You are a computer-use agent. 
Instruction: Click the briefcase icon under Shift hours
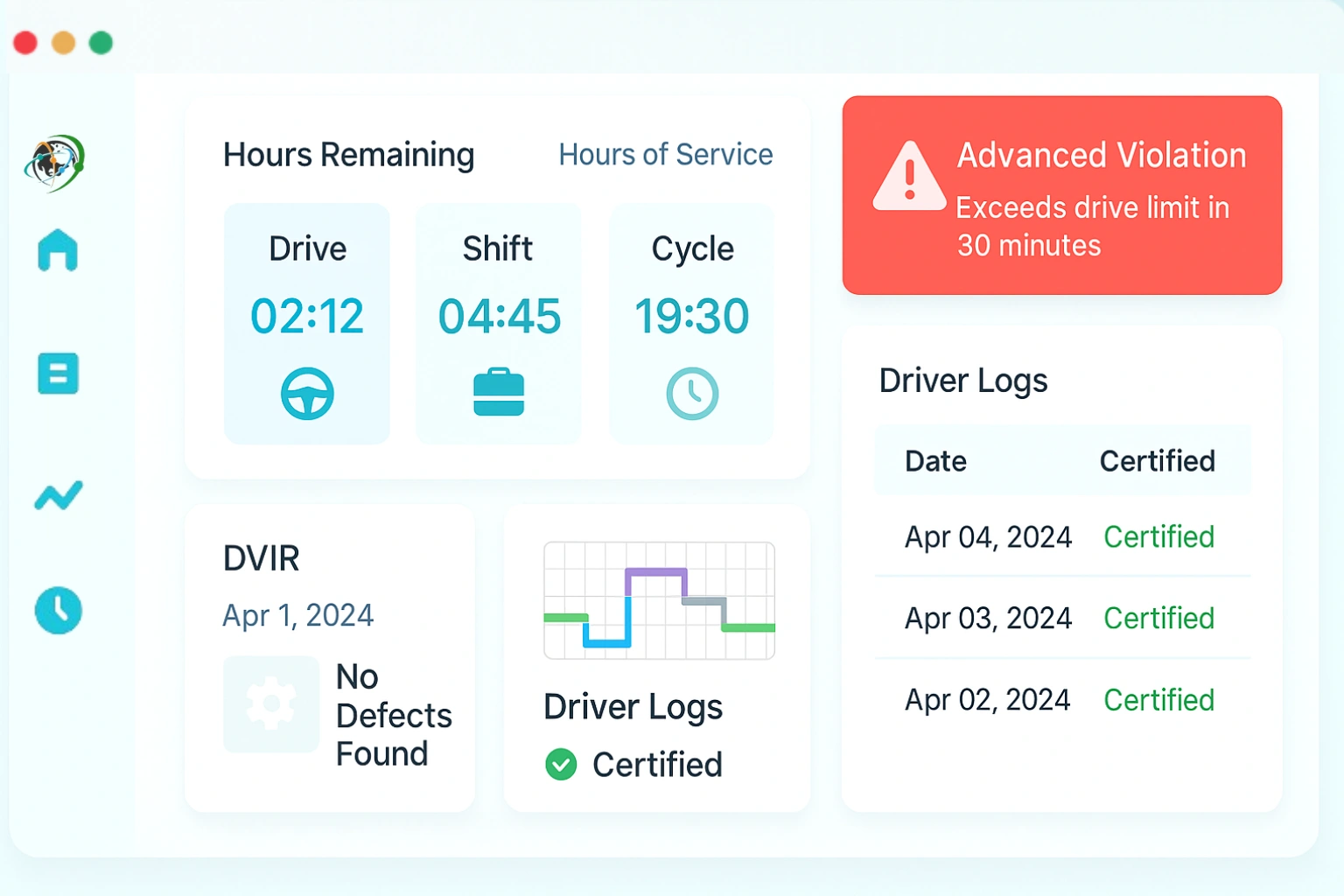[x=499, y=391]
